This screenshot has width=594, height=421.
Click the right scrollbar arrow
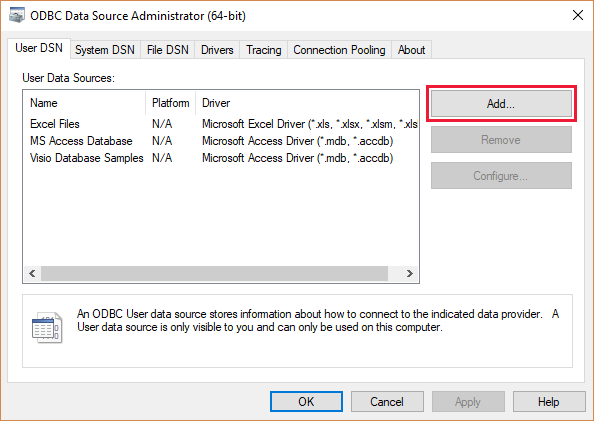click(410, 274)
